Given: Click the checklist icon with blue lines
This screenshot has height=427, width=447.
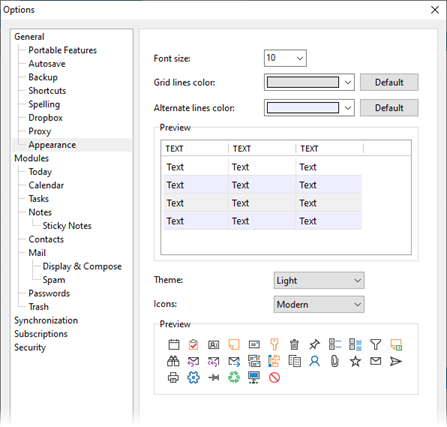Looking at the screenshot, I should [335, 344].
